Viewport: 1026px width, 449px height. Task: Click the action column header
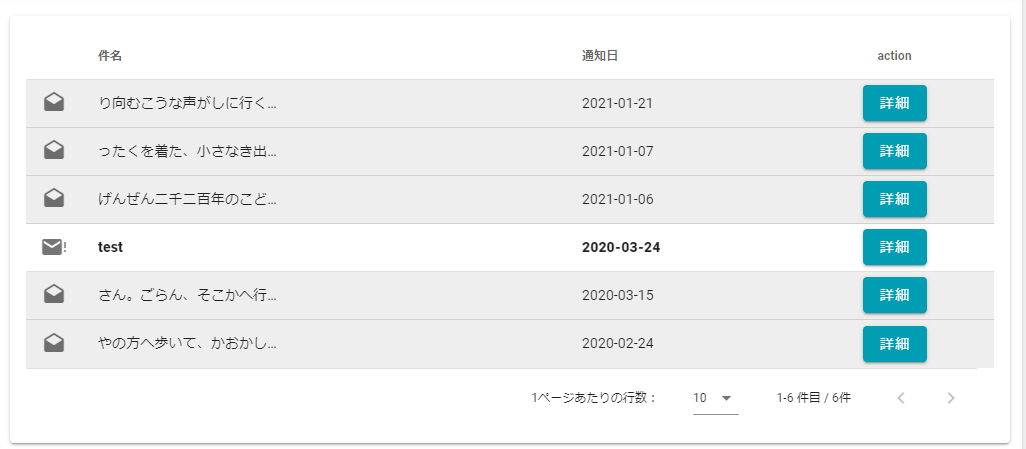[894, 56]
